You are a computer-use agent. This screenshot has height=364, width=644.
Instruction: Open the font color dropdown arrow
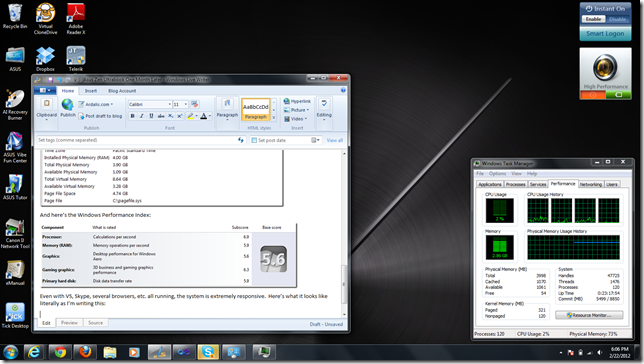(x=210, y=116)
